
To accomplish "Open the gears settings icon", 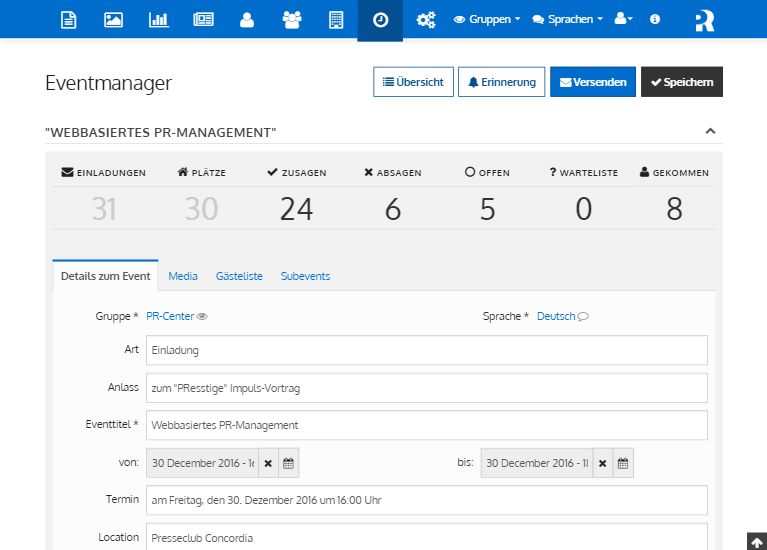I will click(426, 20).
